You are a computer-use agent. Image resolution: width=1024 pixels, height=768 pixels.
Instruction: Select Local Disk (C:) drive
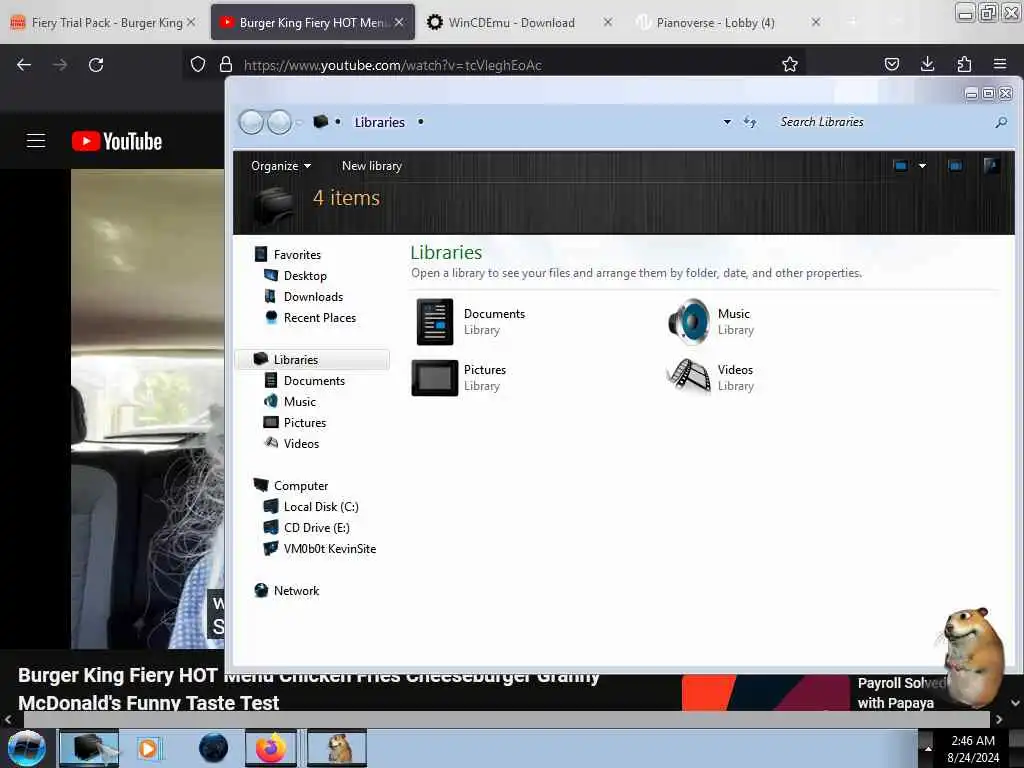pyautogui.click(x=311, y=506)
